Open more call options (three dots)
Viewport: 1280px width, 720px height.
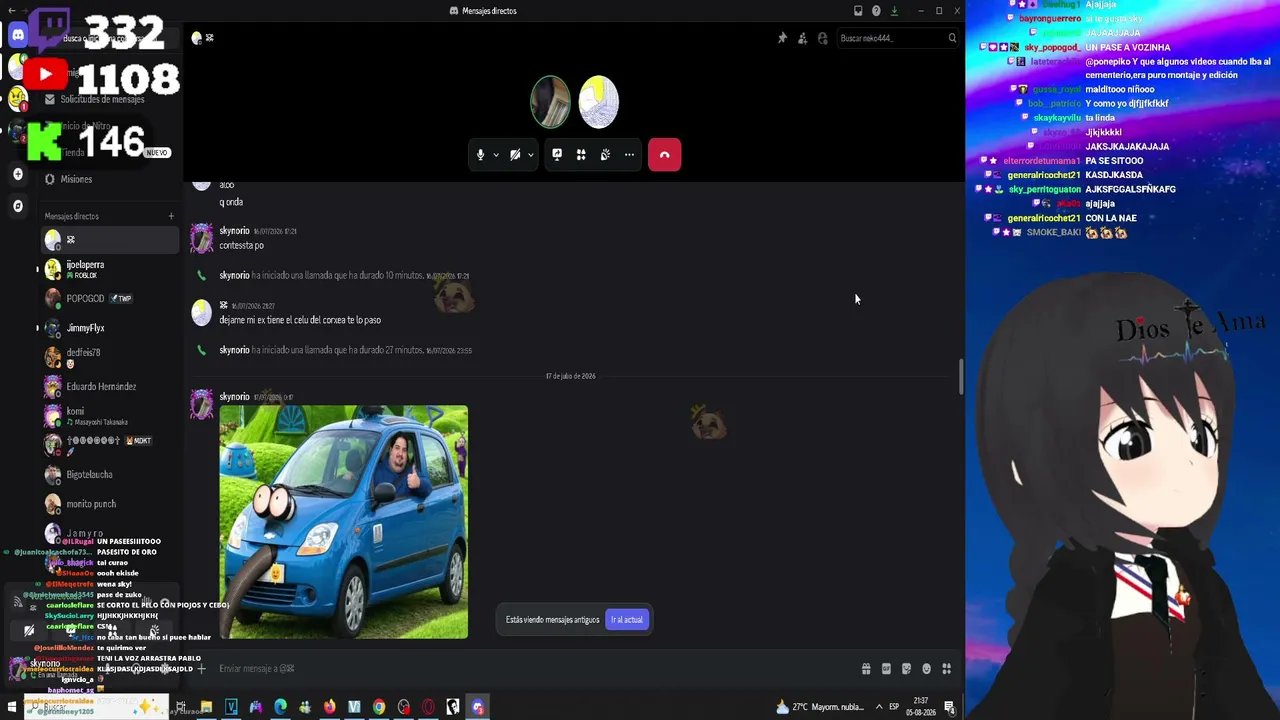(629, 155)
